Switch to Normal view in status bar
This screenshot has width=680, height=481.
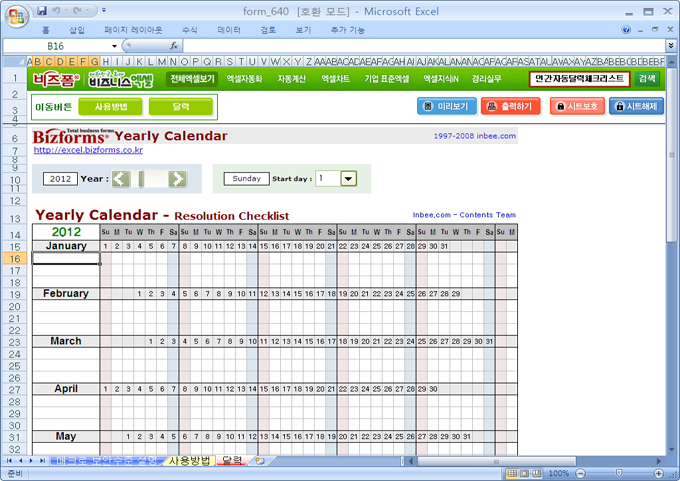[512, 473]
